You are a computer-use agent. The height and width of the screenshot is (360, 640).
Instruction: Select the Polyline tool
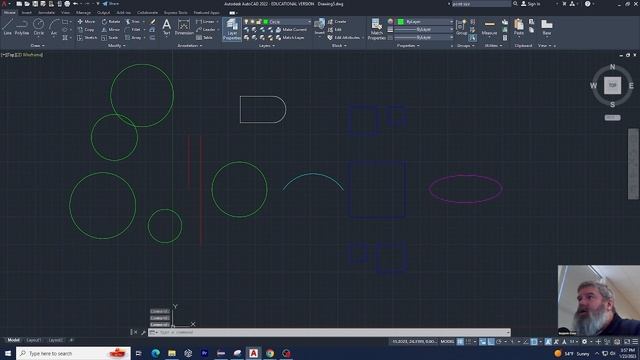[22, 27]
